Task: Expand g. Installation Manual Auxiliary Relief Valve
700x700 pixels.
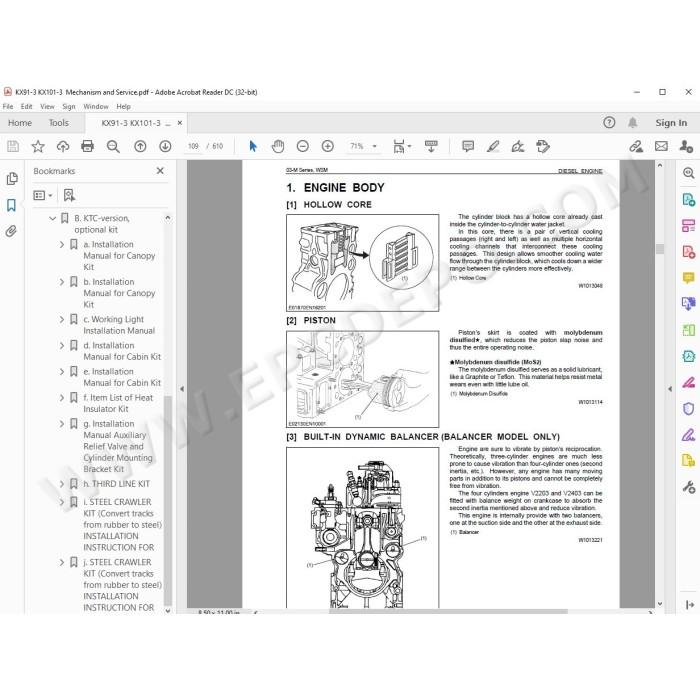Action: pyautogui.click(x=62, y=424)
